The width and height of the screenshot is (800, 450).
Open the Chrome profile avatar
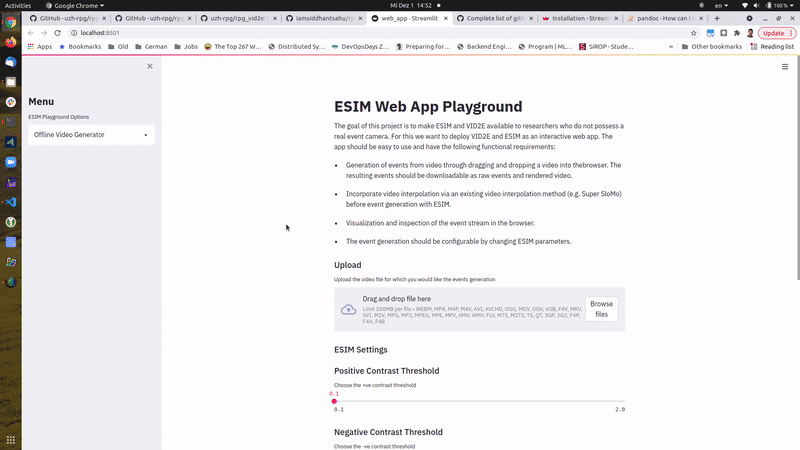pyautogui.click(x=750, y=33)
